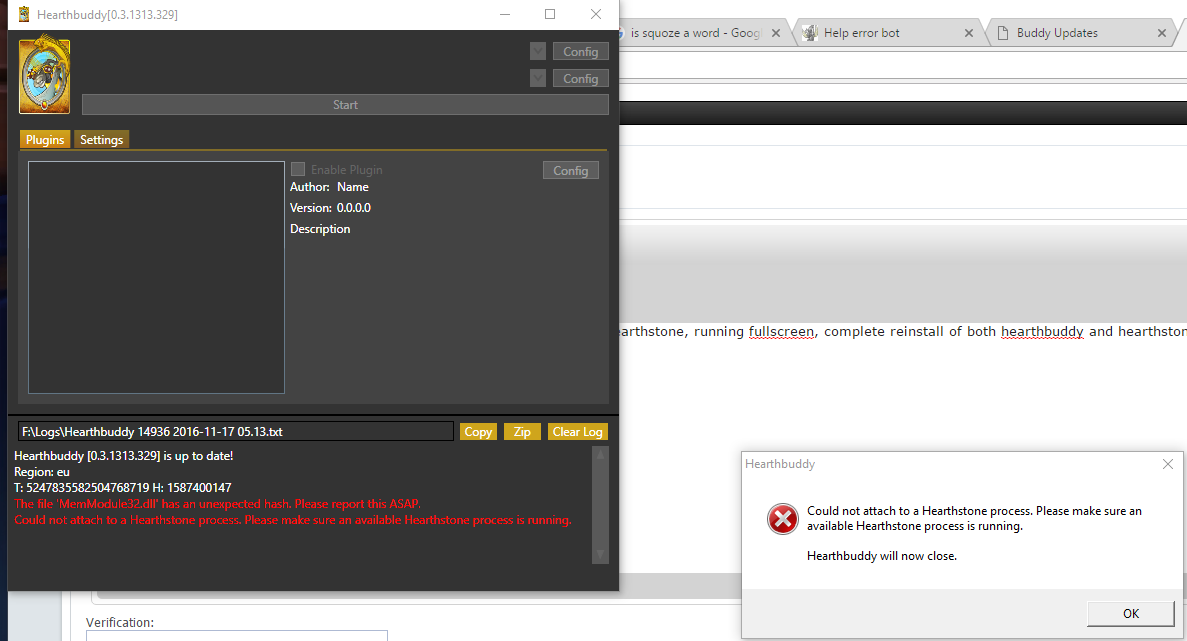Screen dimensions: 1187x641
Task: Switch to the Settings tab
Action: [101, 140]
